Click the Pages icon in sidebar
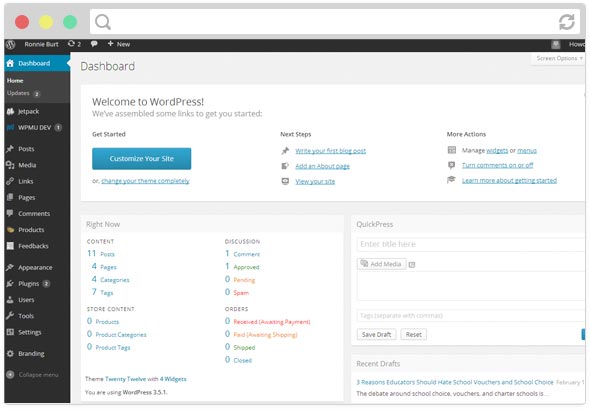 (x=10, y=197)
